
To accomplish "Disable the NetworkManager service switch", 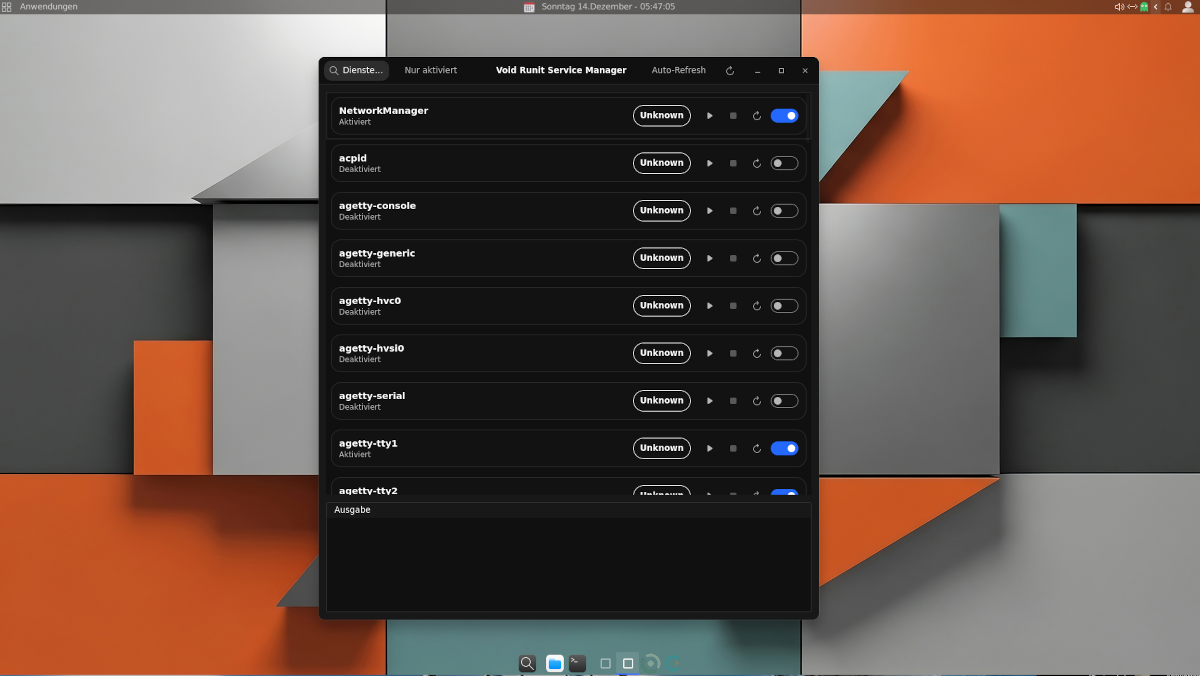I will (x=785, y=116).
